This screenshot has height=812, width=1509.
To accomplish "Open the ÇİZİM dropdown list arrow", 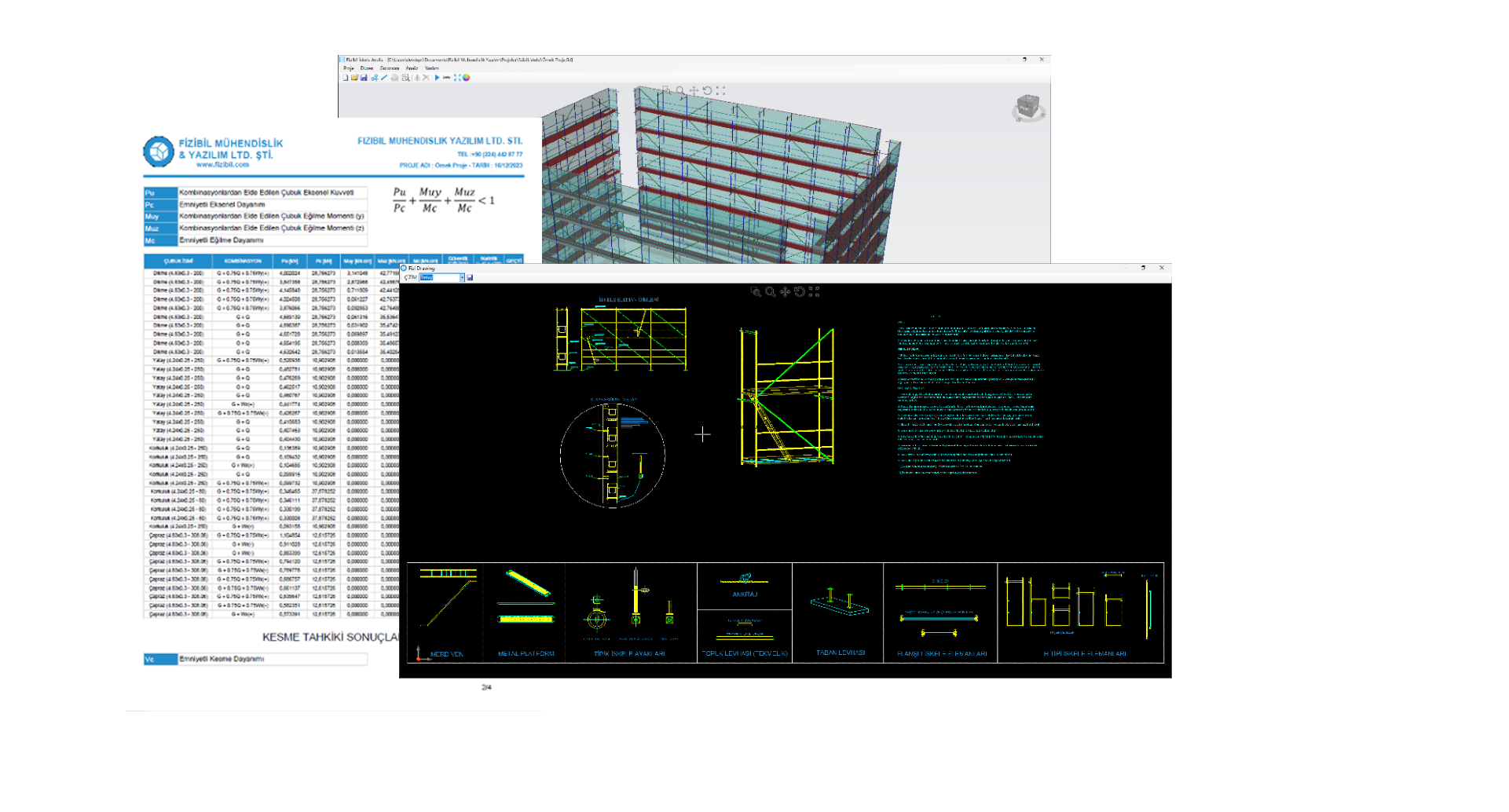I will point(462,277).
